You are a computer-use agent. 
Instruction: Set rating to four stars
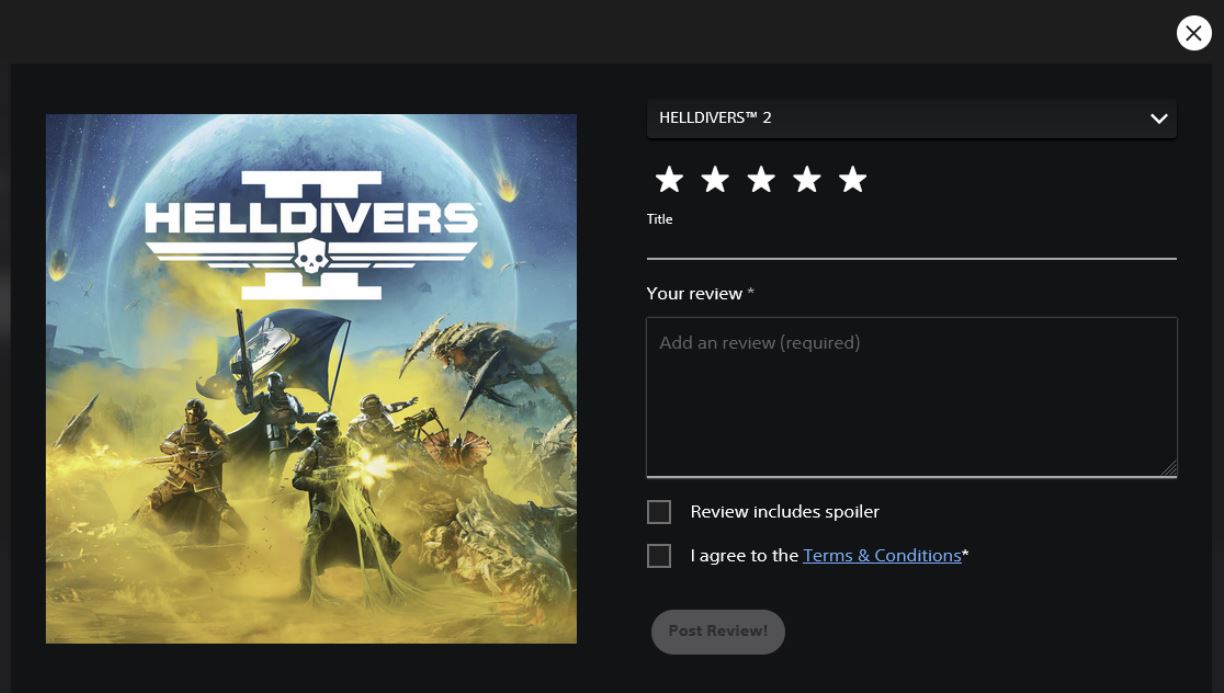807,180
